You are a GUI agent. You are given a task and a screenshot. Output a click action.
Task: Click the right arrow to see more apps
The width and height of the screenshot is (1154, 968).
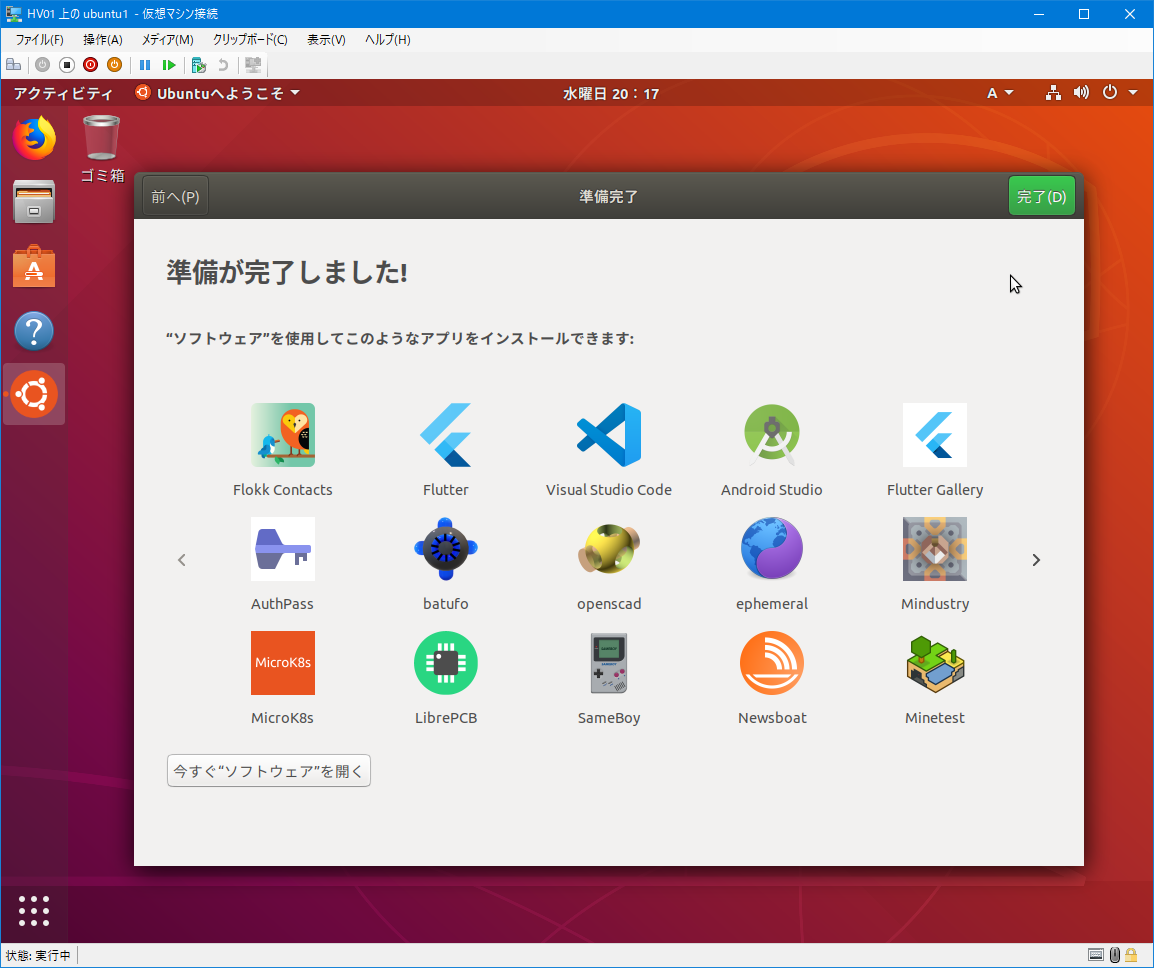point(1036,560)
